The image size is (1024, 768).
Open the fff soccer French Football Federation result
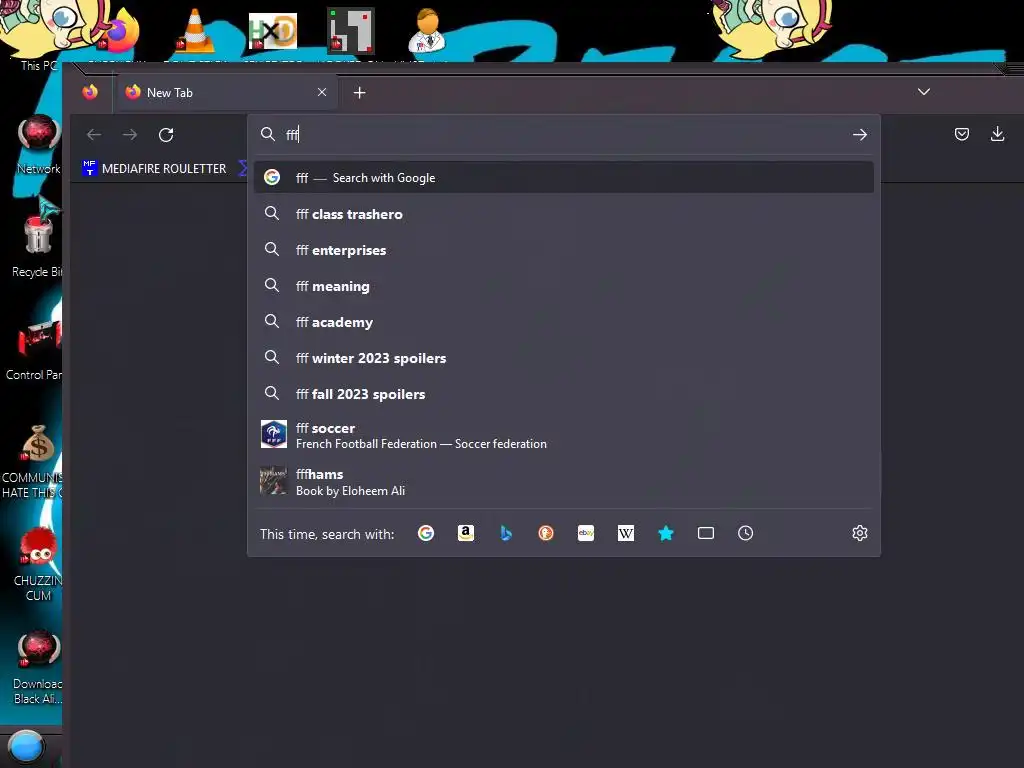563,435
